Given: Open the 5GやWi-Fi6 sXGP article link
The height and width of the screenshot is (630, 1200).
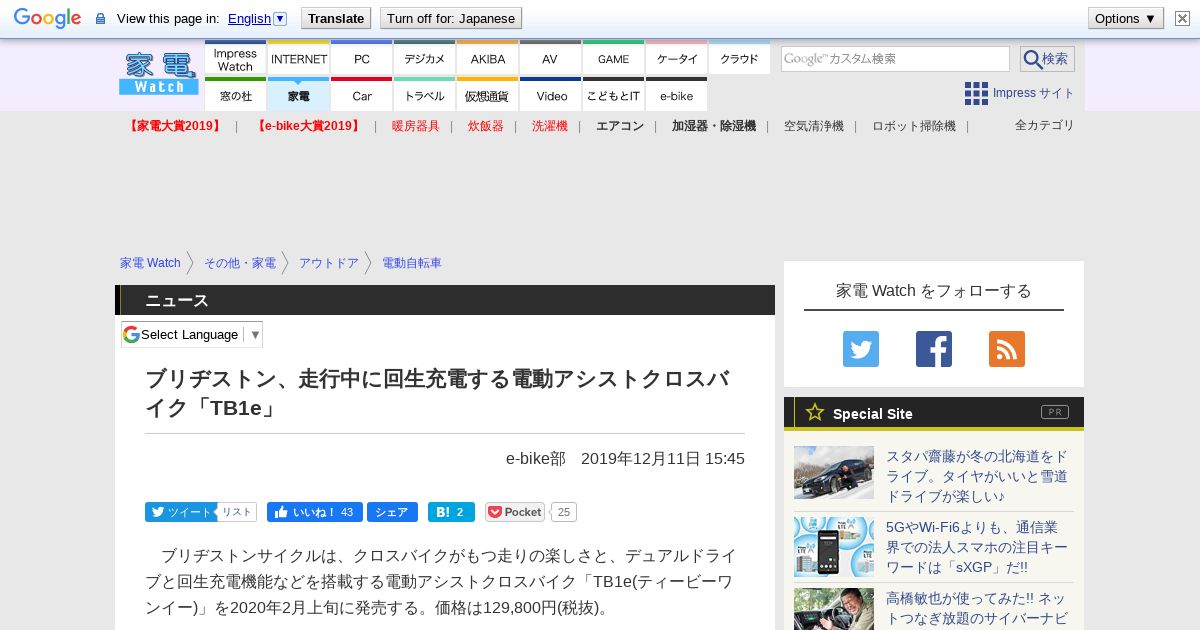Looking at the screenshot, I should coord(977,547).
